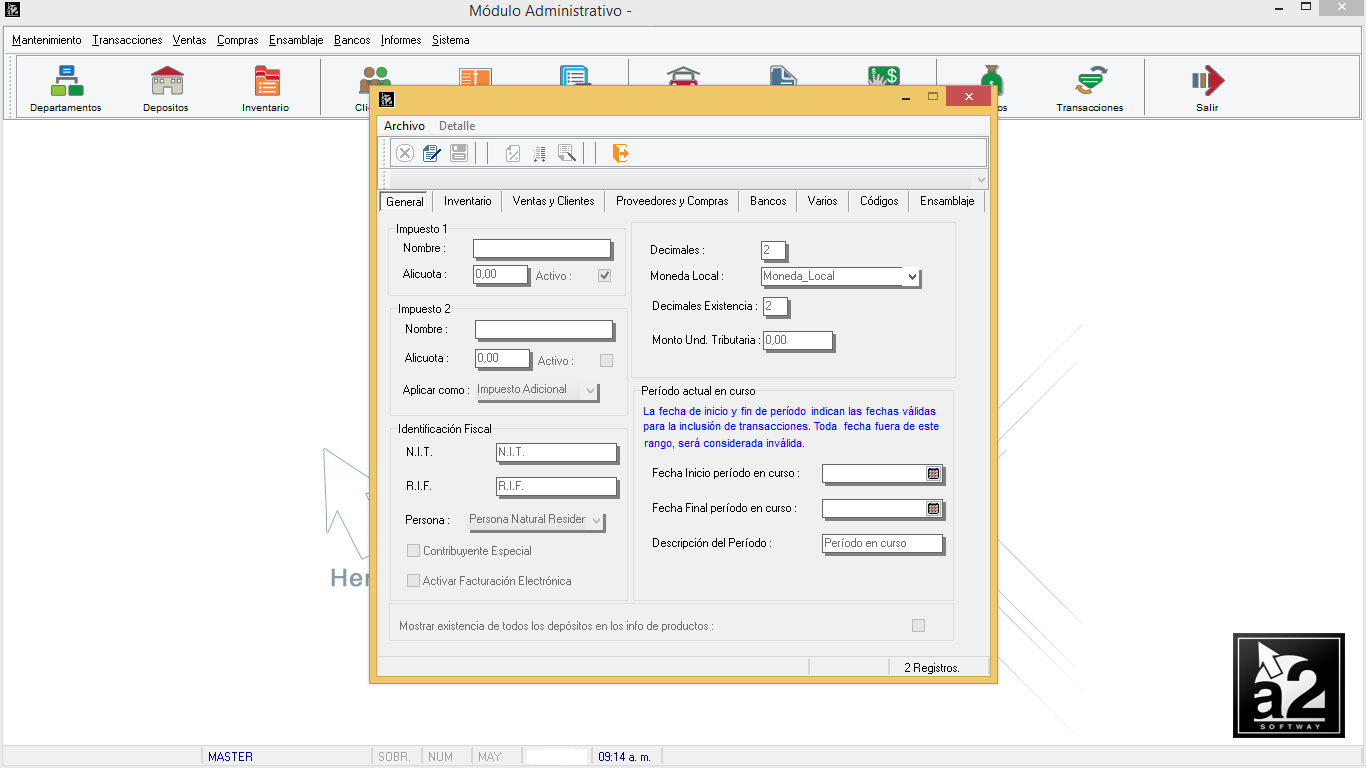
Task: Open Transacciones from the main toolbar
Action: (1090, 89)
